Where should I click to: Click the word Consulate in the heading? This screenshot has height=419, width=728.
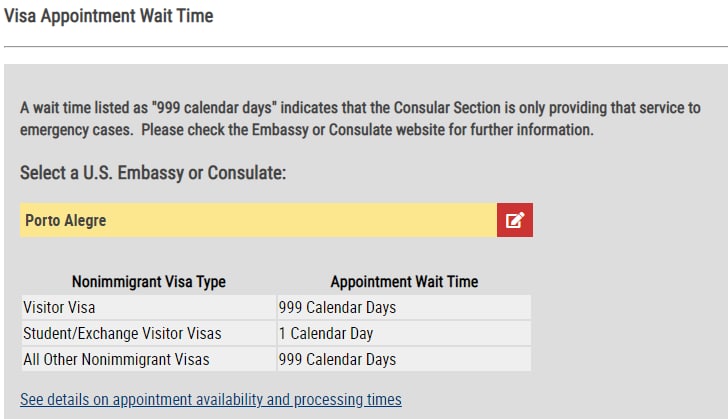[x=245, y=173]
